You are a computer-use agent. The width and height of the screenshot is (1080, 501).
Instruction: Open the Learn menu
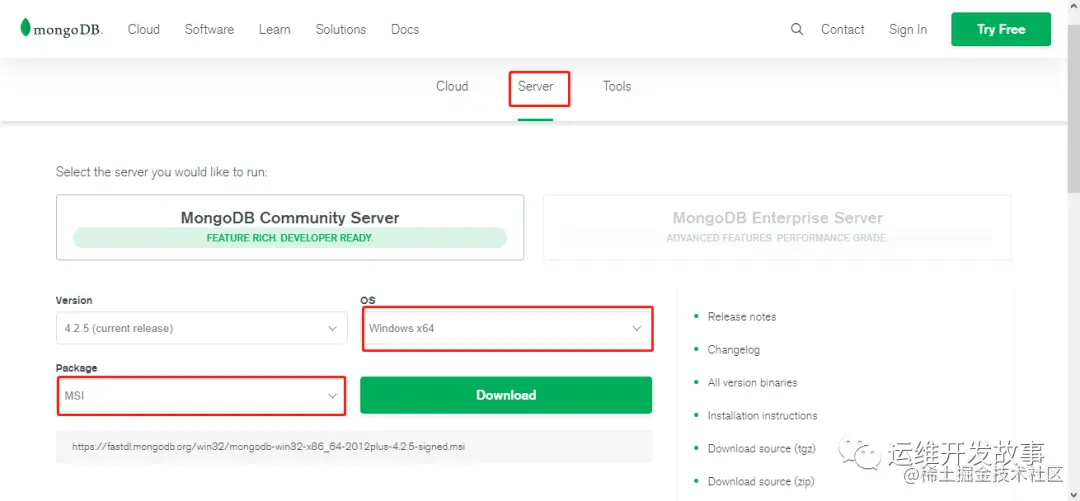[274, 29]
